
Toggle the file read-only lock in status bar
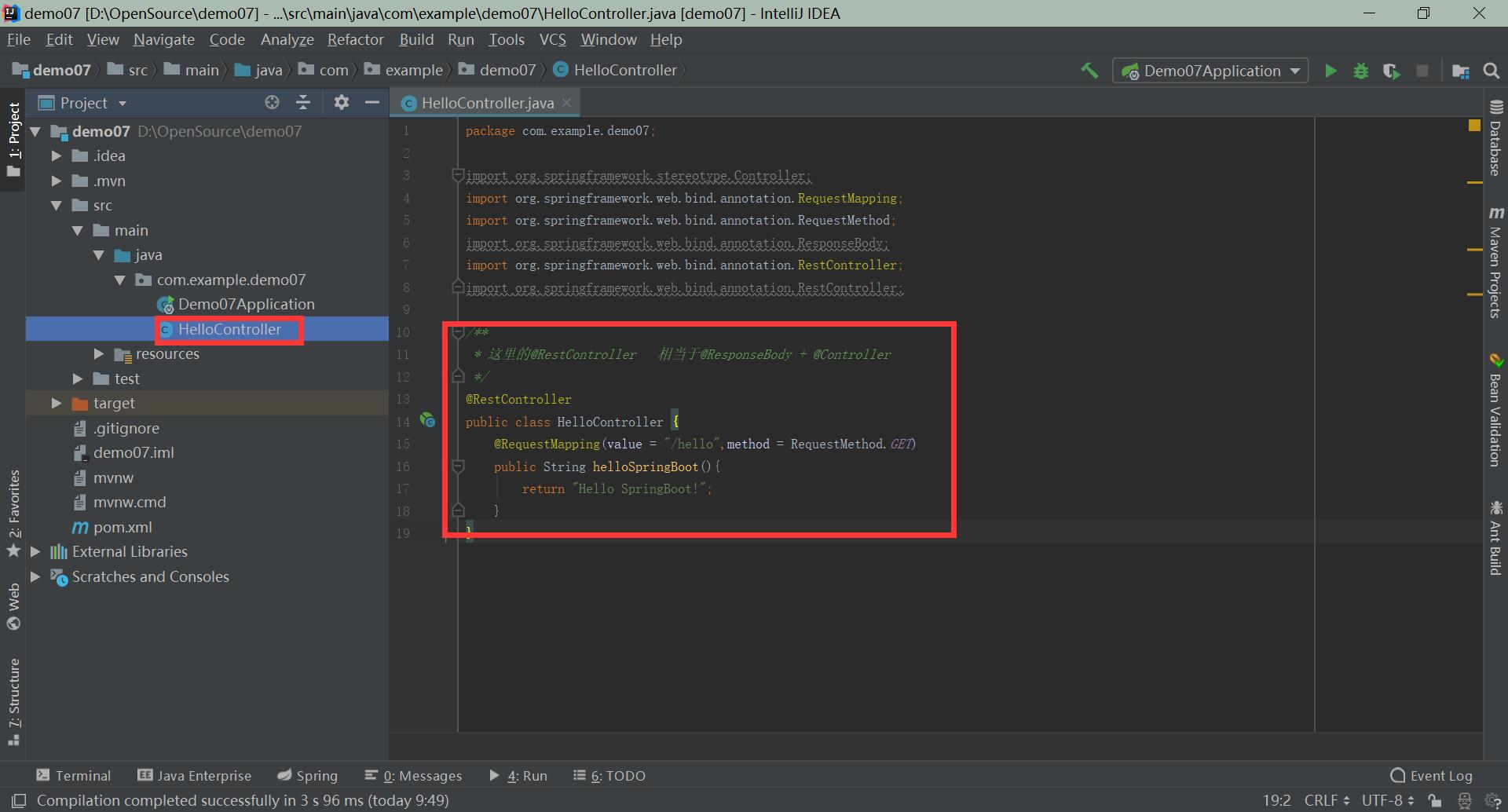click(1434, 800)
